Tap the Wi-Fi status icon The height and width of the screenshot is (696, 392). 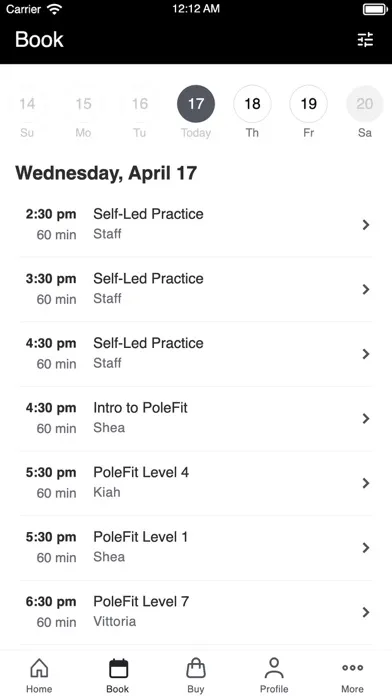(55, 9)
